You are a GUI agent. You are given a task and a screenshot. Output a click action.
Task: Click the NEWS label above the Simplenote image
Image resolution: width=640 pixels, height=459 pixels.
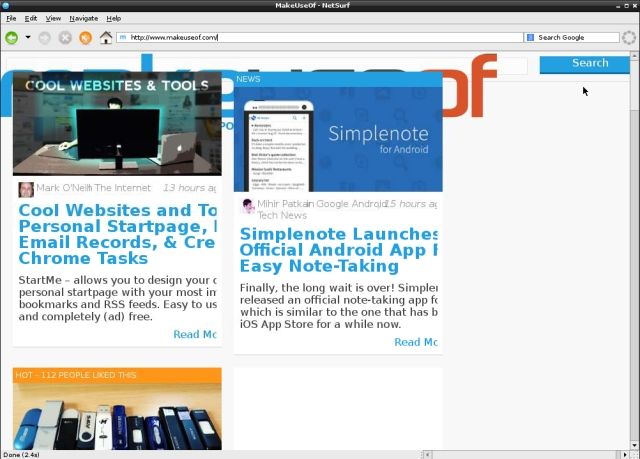[x=248, y=79]
